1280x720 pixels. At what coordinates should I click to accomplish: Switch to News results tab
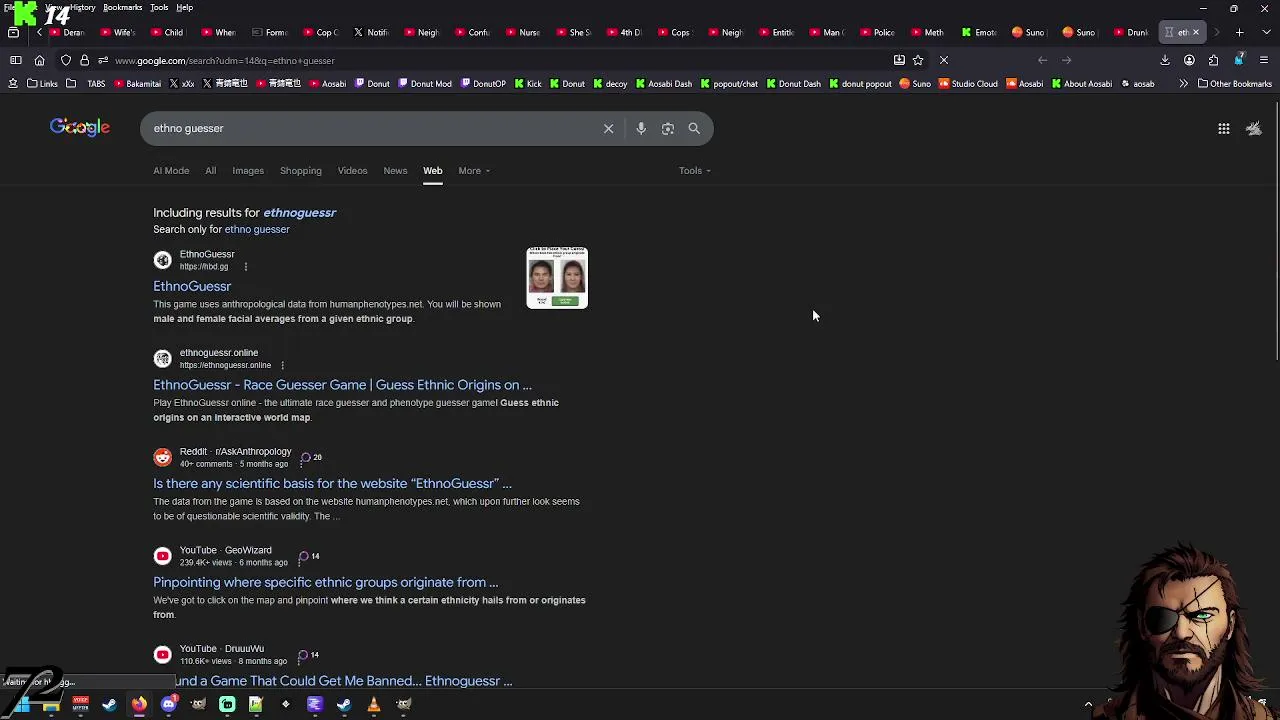coord(395,171)
